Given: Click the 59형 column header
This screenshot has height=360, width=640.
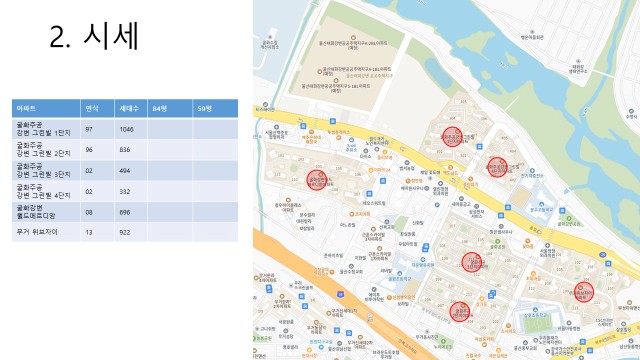Looking at the screenshot, I should coord(215,109).
